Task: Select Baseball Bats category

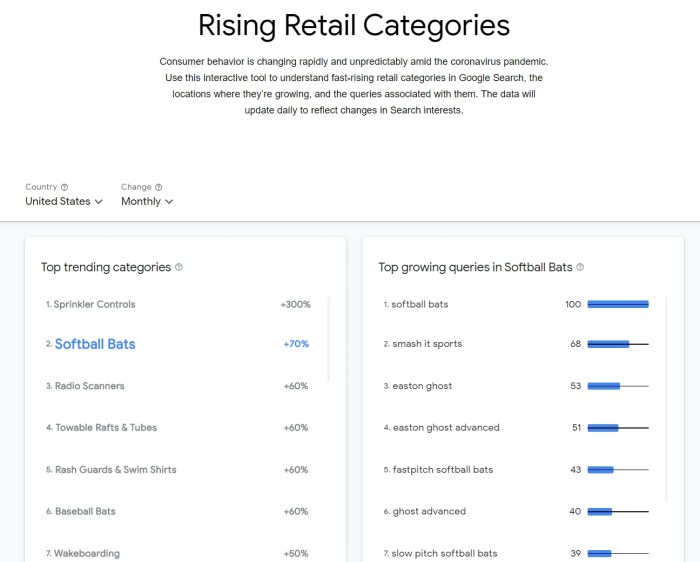Action: (x=85, y=511)
